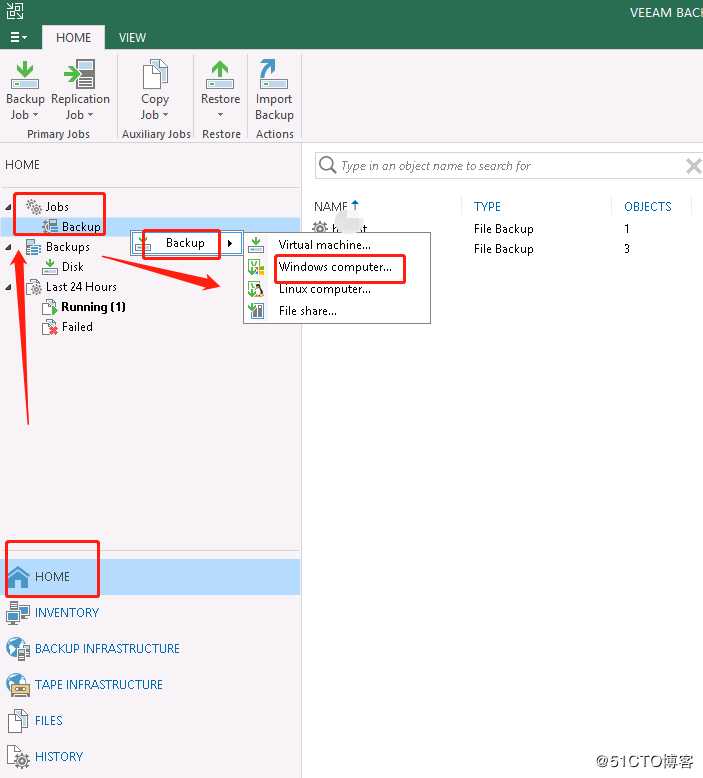Click the FILES documents icon

pos(18,721)
